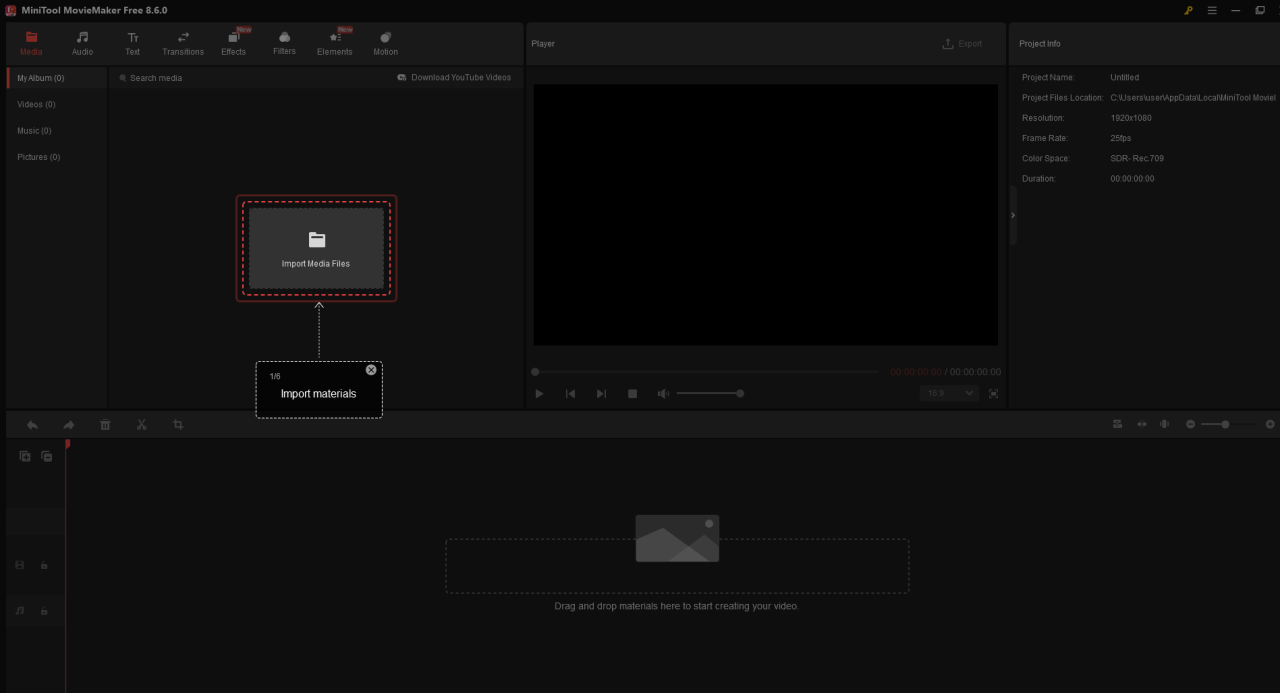Click the audio track music note icon
This screenshot has width=1280, height=693.
click(x=19, y=610)
